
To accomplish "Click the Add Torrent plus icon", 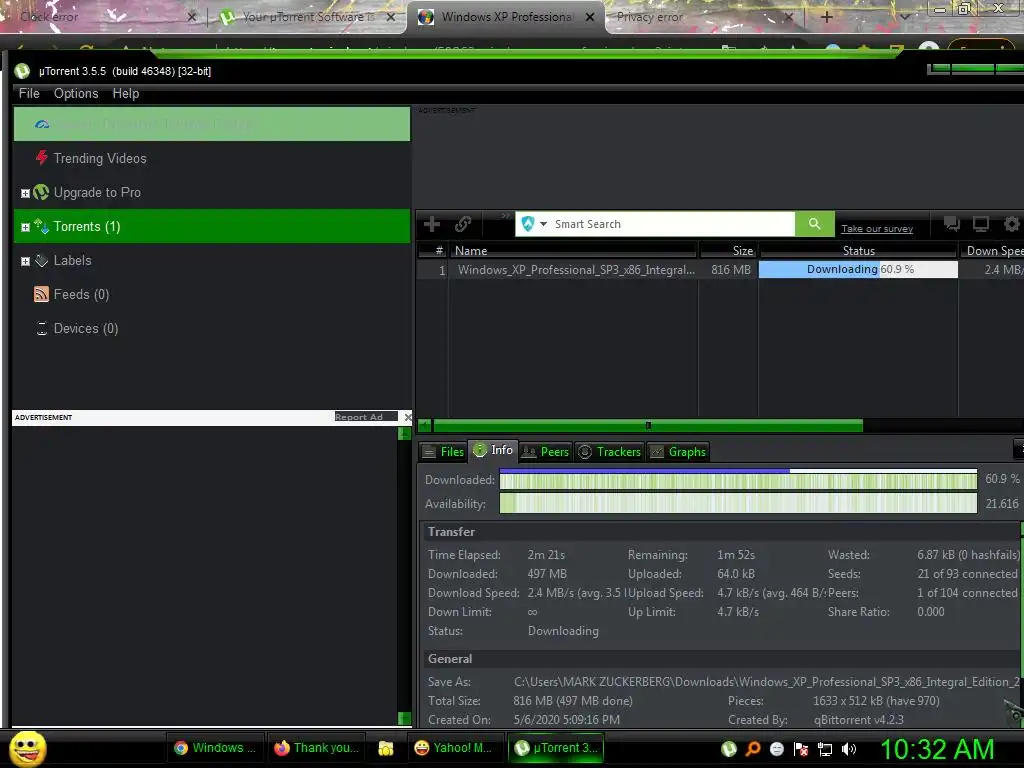I will (432, 225).
